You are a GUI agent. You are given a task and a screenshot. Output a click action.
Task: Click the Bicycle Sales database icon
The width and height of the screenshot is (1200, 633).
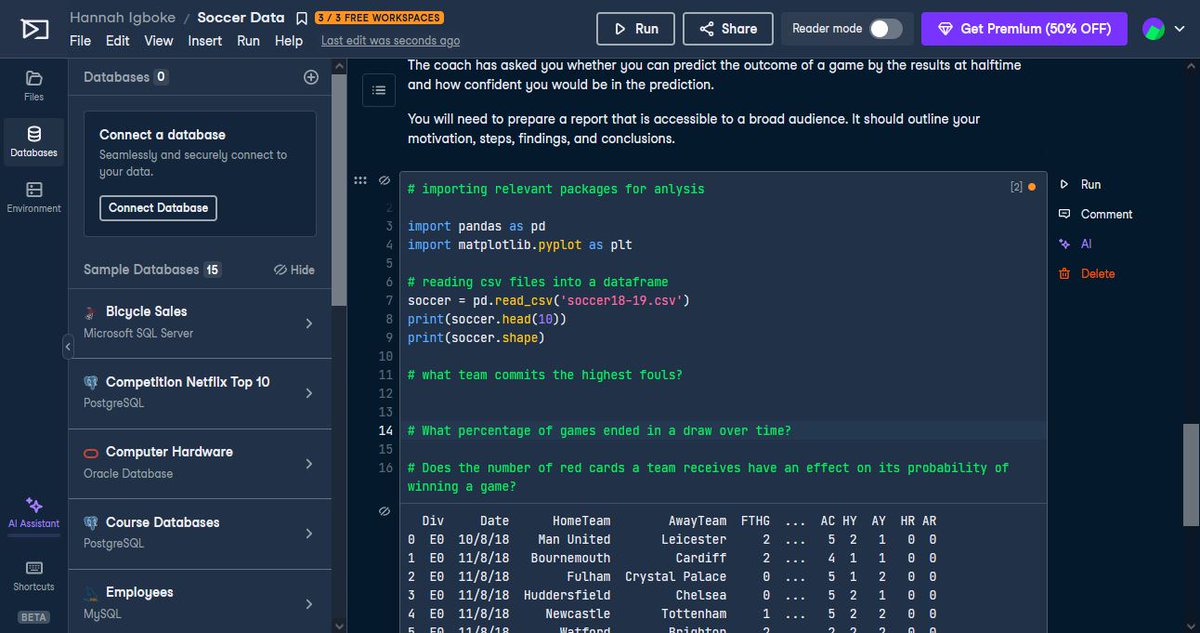click(91, 312)
